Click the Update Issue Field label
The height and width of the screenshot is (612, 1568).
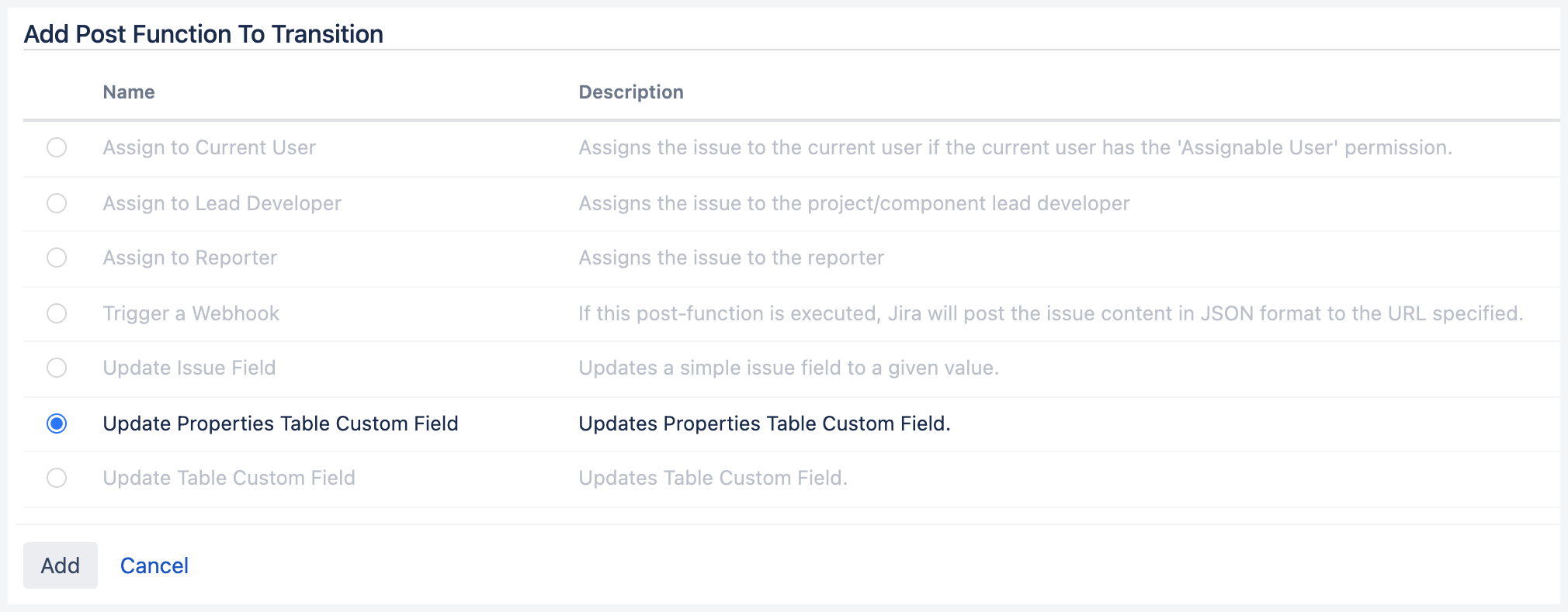[189, 368]
